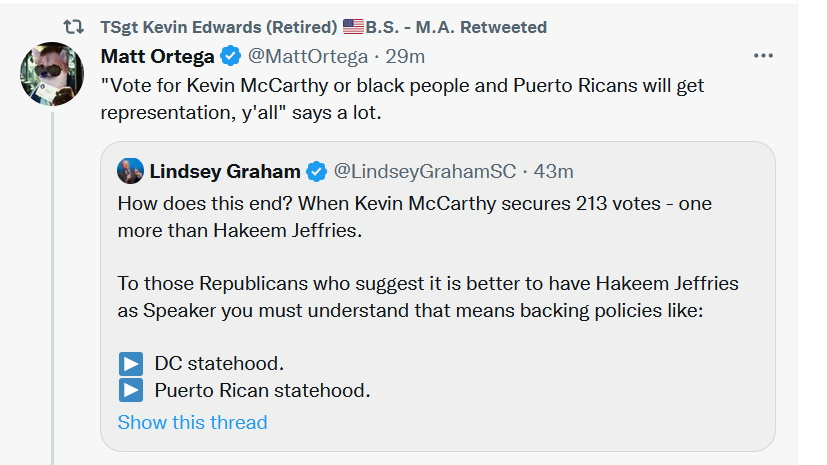The width and height of the screenshot is (827, 465).
Task: Open the three-dot more options menu
Action: 763,56
